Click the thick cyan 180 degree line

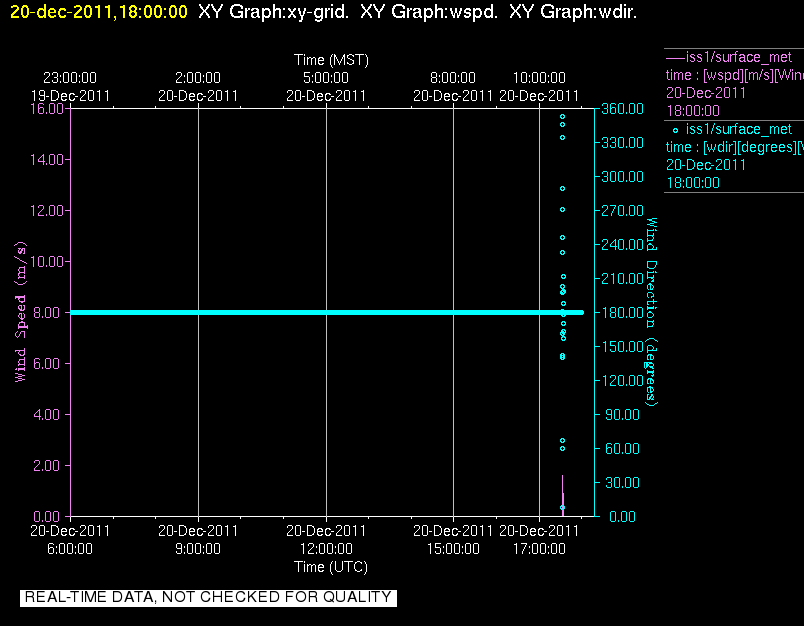tap(327, 312)
